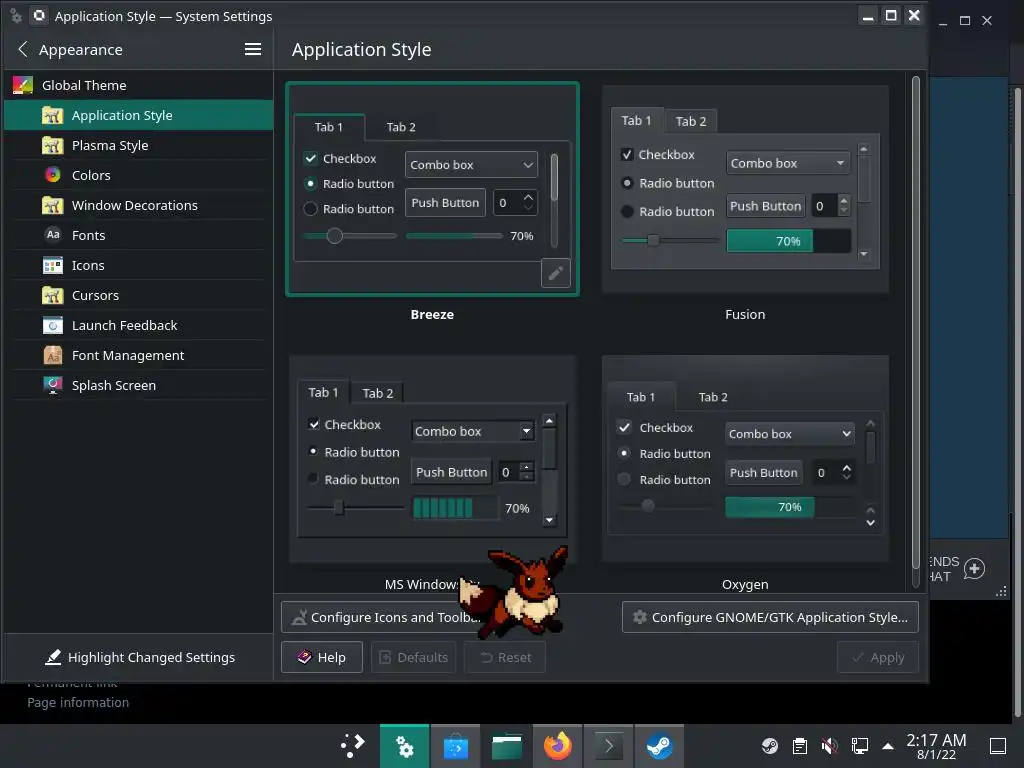Select Tab 1 in Fusion preview
The image size is (1024, 768).
(x=636, y=121)
